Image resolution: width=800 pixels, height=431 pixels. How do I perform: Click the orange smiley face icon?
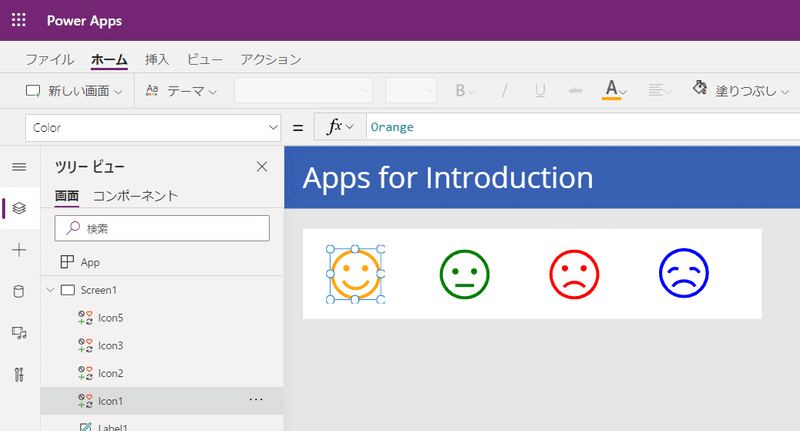356,274
